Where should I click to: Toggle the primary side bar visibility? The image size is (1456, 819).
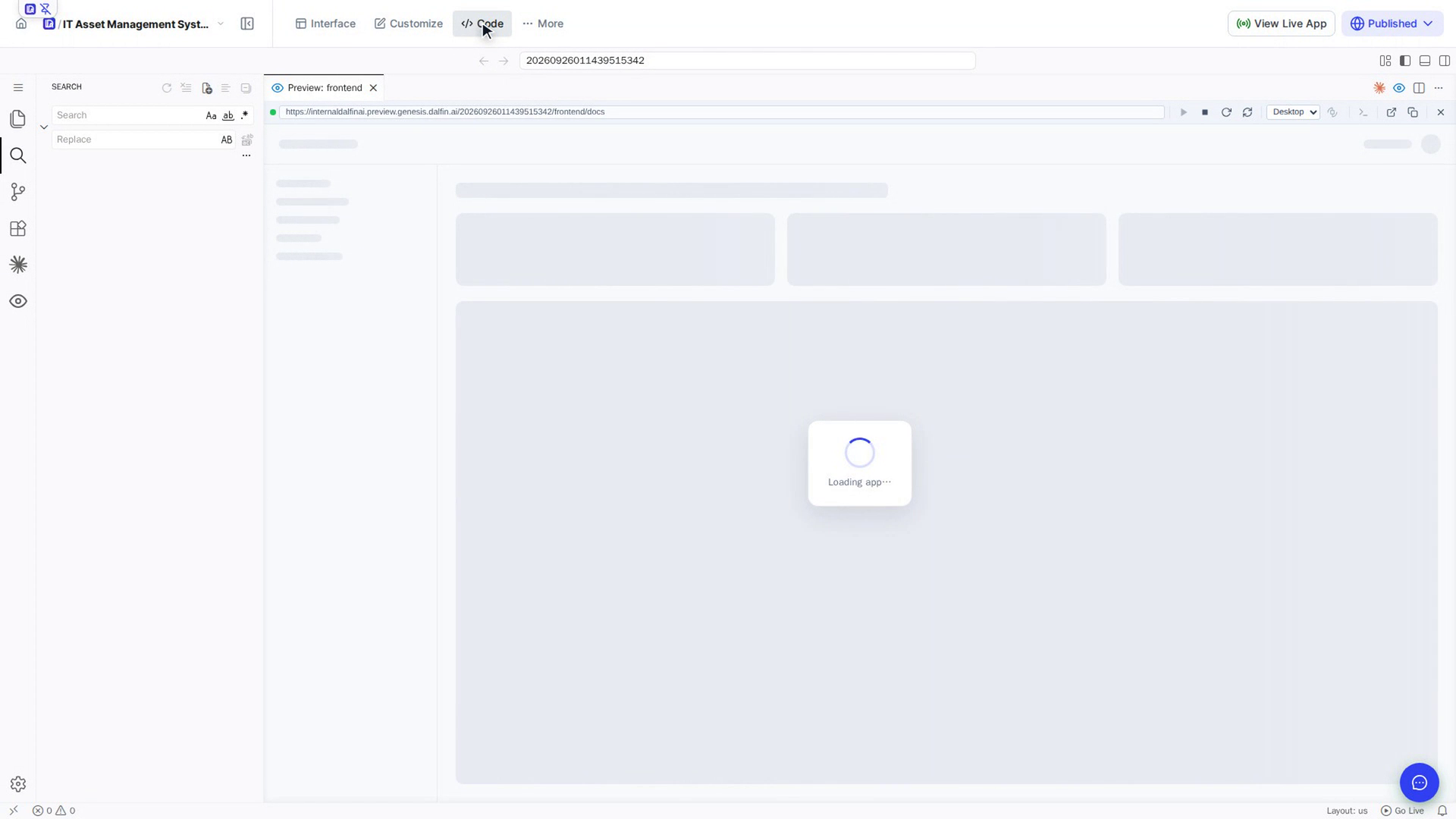click(x=1405, y=61)
